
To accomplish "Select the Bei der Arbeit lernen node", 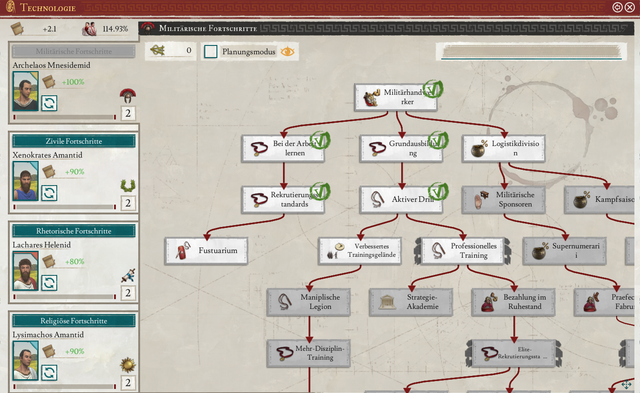I will (x=283, y=149).
